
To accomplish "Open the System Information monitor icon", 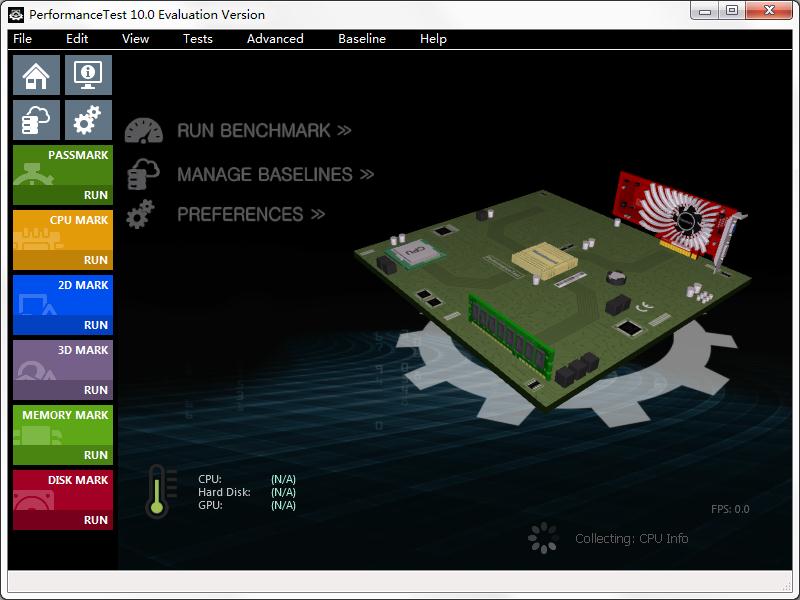I will tap(88, 75).
